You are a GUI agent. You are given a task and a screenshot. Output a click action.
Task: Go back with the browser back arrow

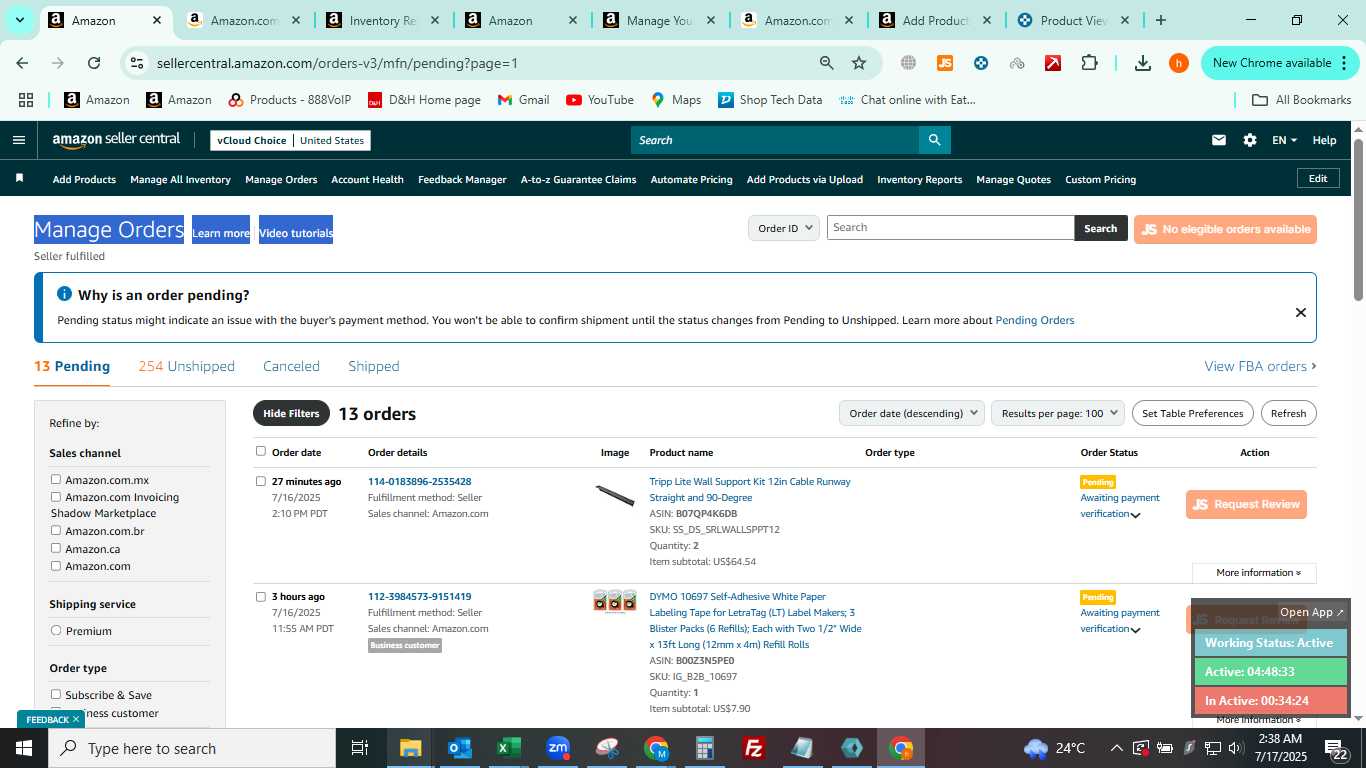(22, 63)
